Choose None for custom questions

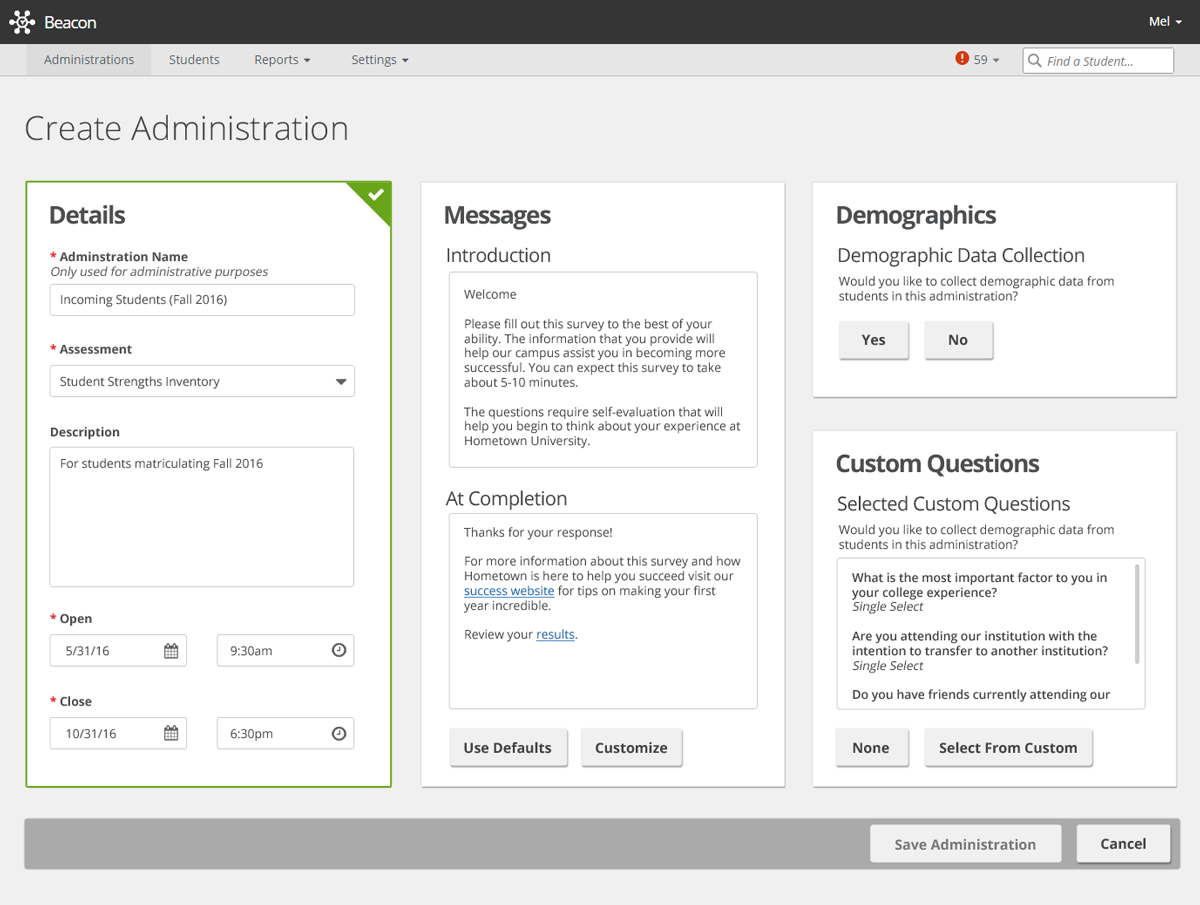coord(871,747)
